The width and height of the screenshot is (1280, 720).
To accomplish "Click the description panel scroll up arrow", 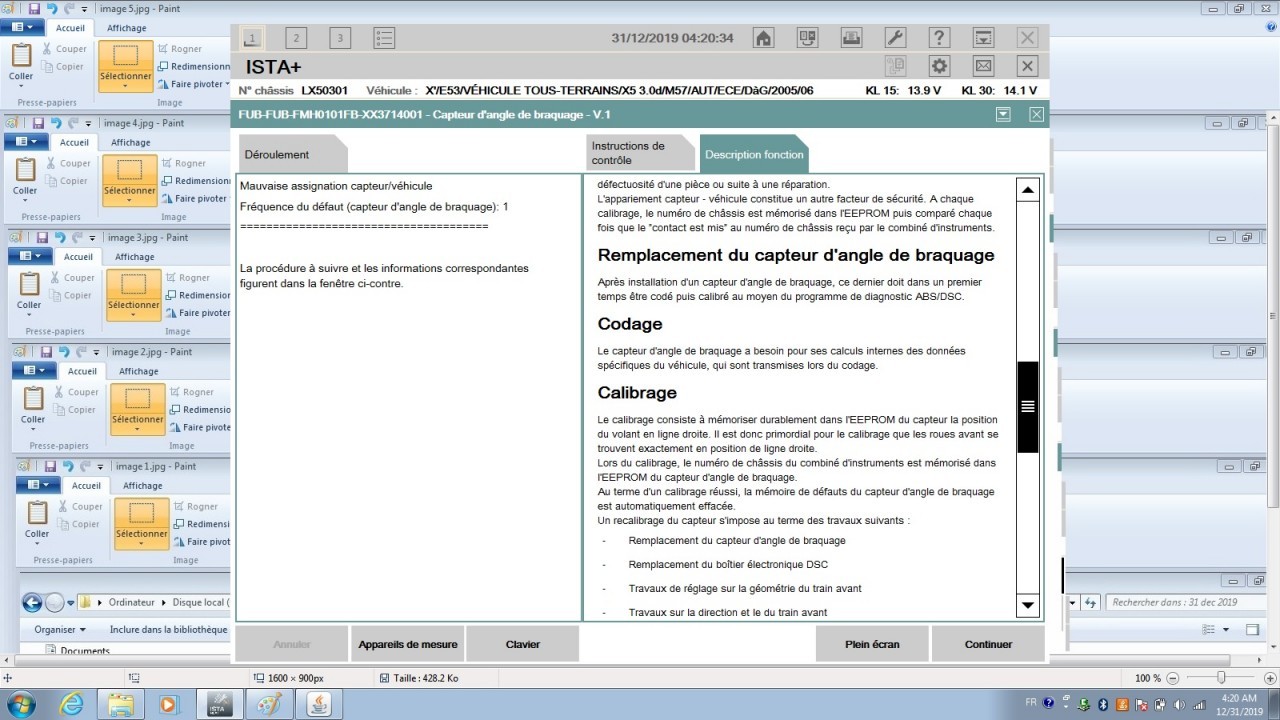I will click(1027, 189).
